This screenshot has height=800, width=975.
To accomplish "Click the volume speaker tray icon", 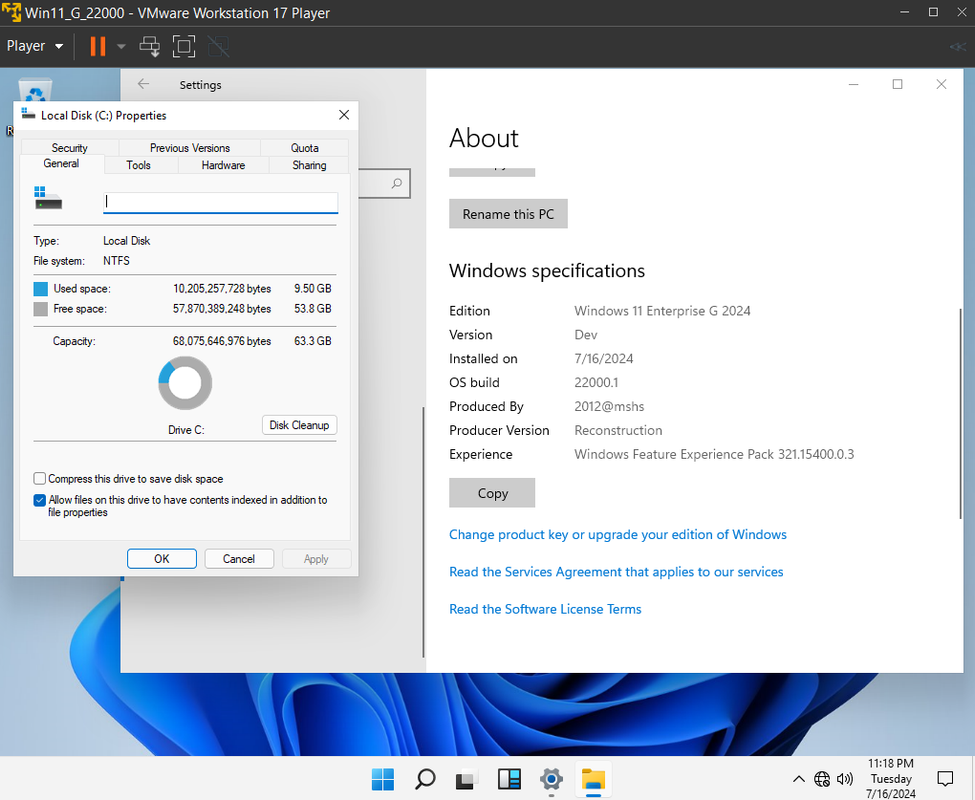I will pyautogui.click(x=844, y=779).
